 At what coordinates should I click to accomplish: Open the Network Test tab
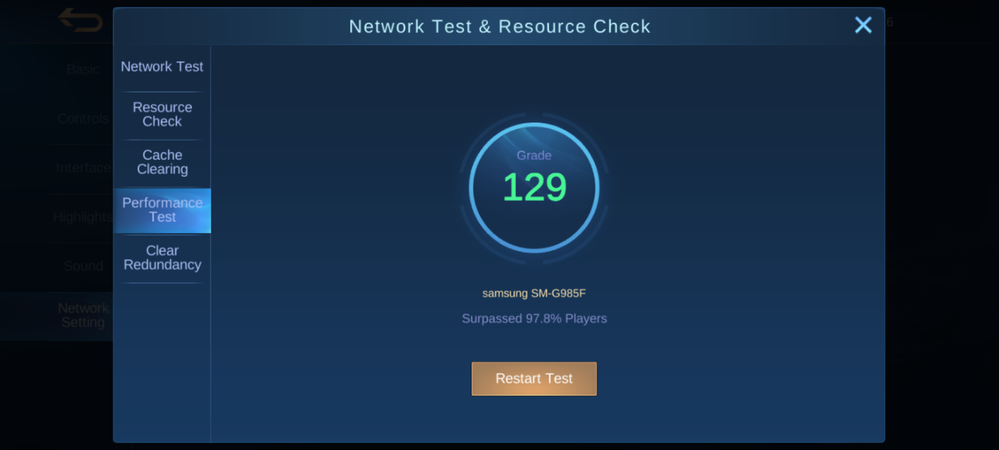162,67
